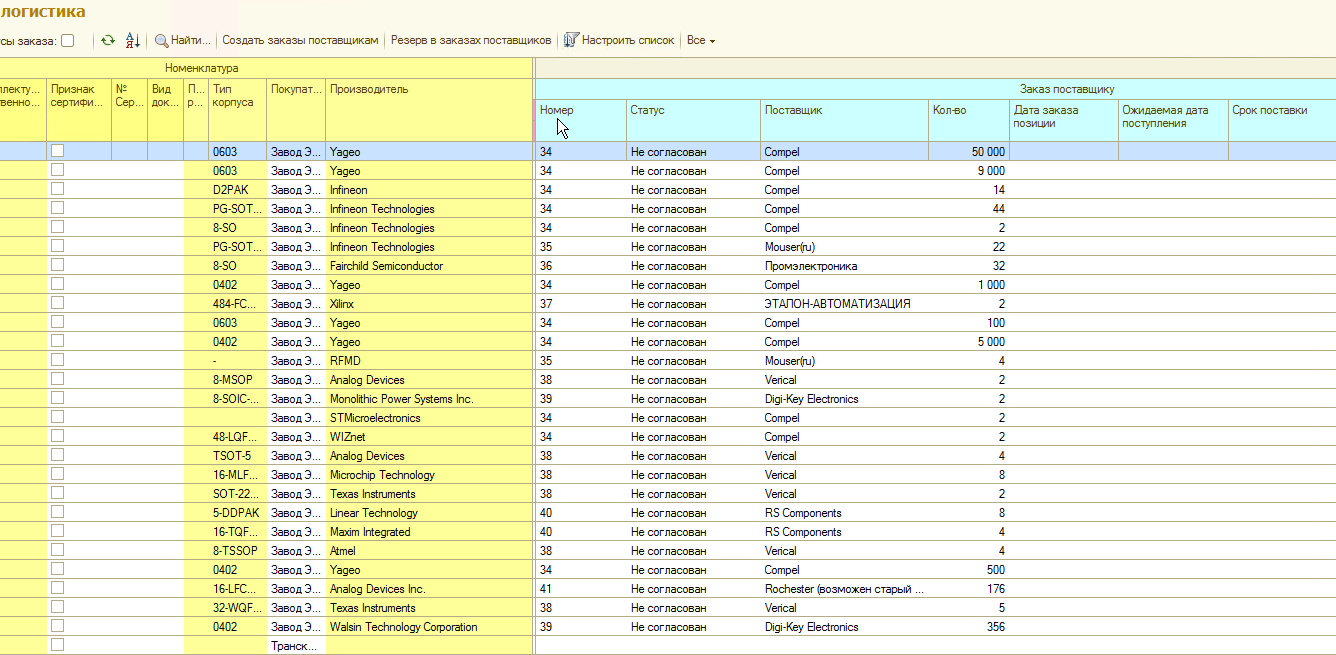The height and width of the screenshot is (655, 1336).
Task: Click the green refresh list icon
Action: [108, 41]
